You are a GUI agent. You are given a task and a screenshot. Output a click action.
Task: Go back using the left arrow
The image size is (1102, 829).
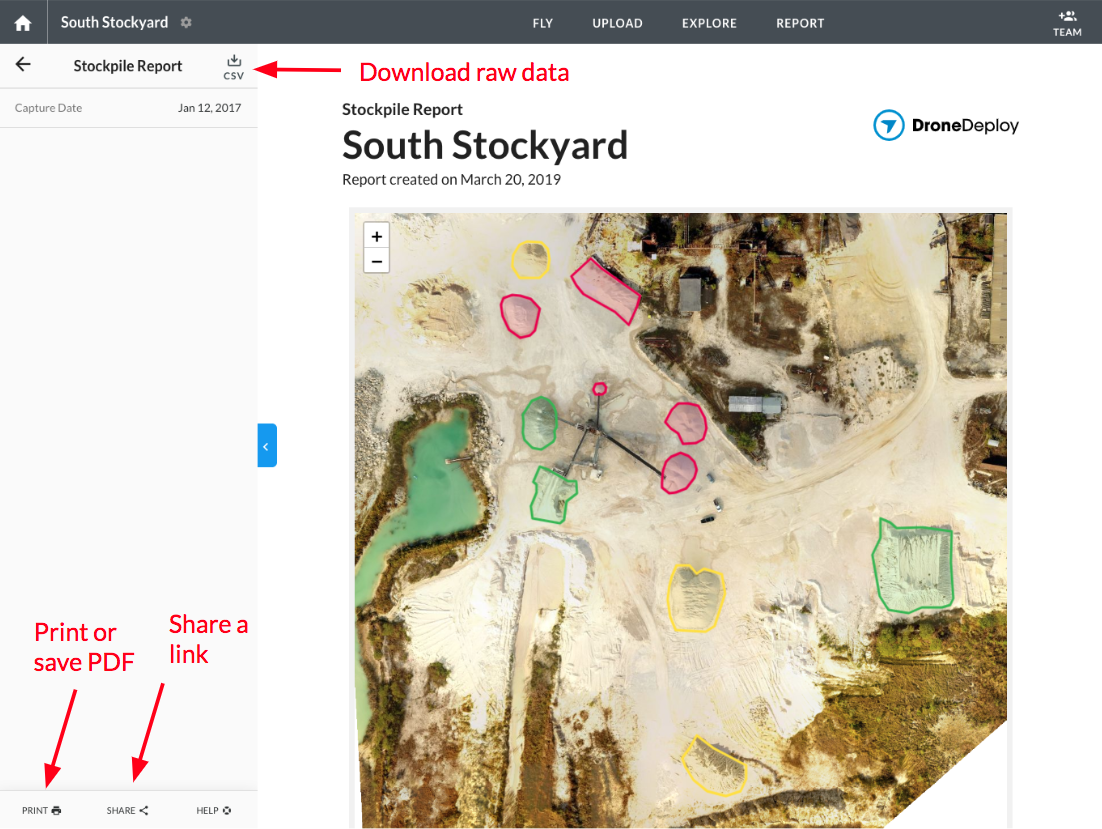click(x=23, y=65)
